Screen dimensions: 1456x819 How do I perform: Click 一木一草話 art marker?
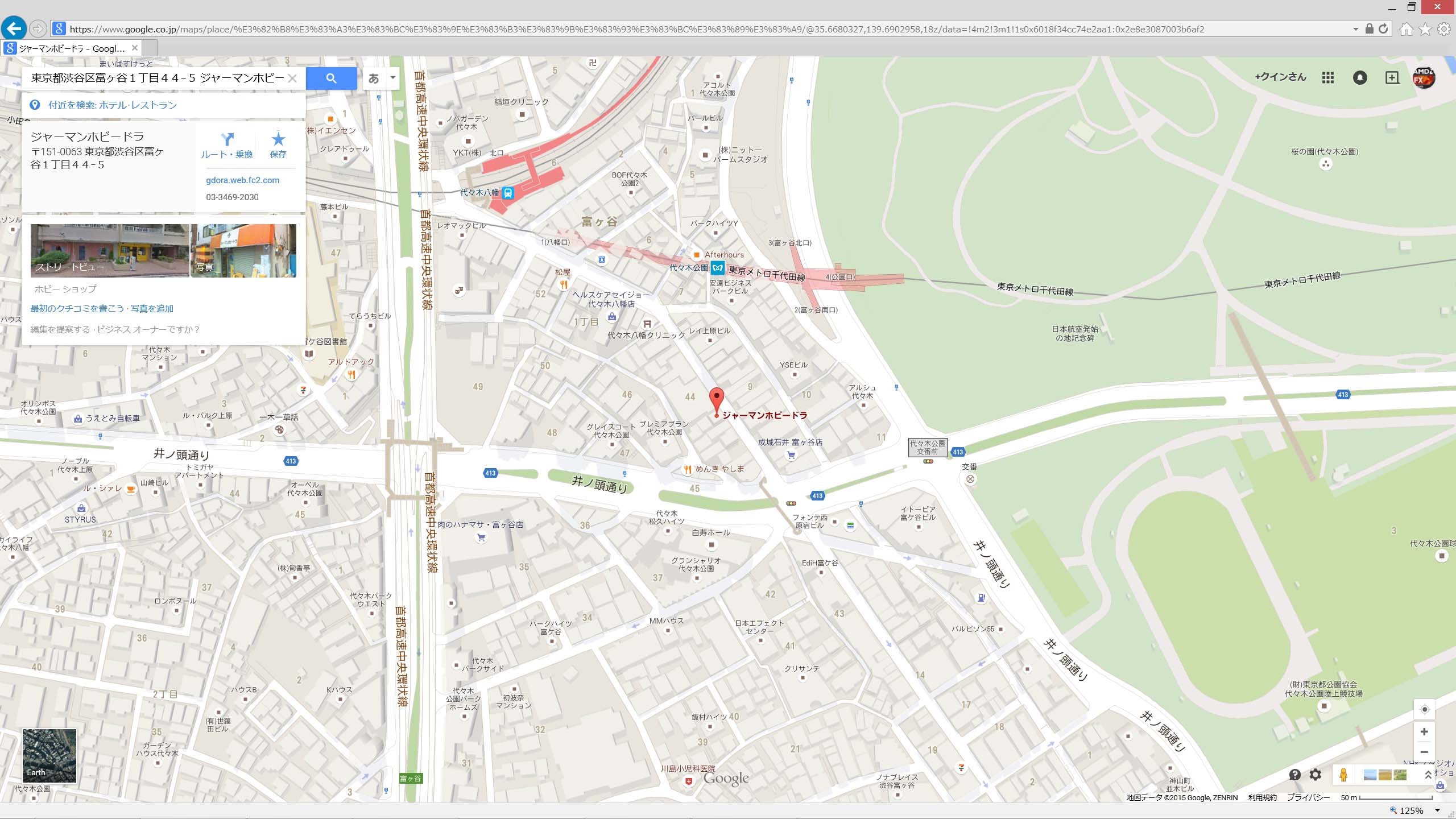279,429
